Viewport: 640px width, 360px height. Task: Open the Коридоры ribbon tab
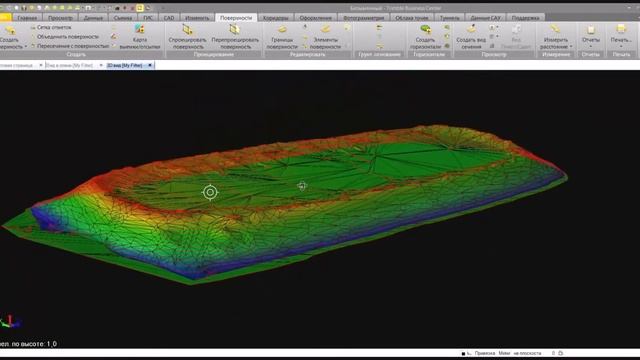tap(276, 18)
